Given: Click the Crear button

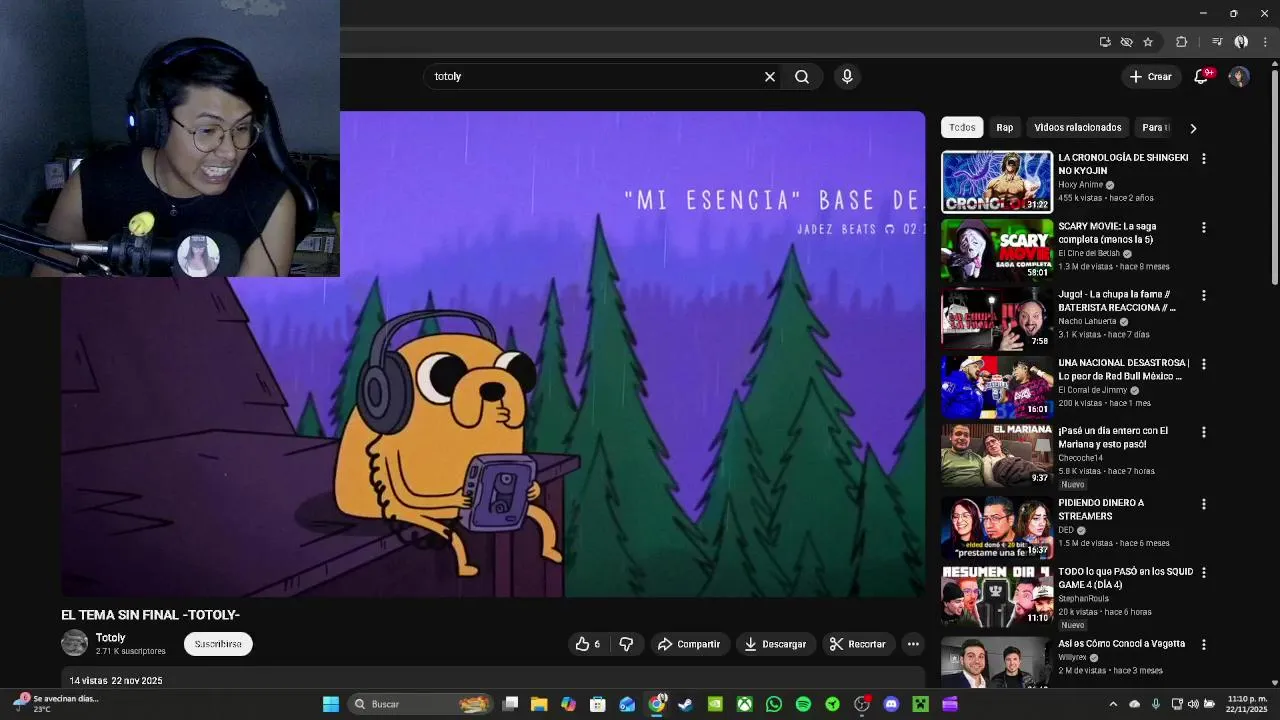Looking at the screenshot, I should [x=1150, y=77].
